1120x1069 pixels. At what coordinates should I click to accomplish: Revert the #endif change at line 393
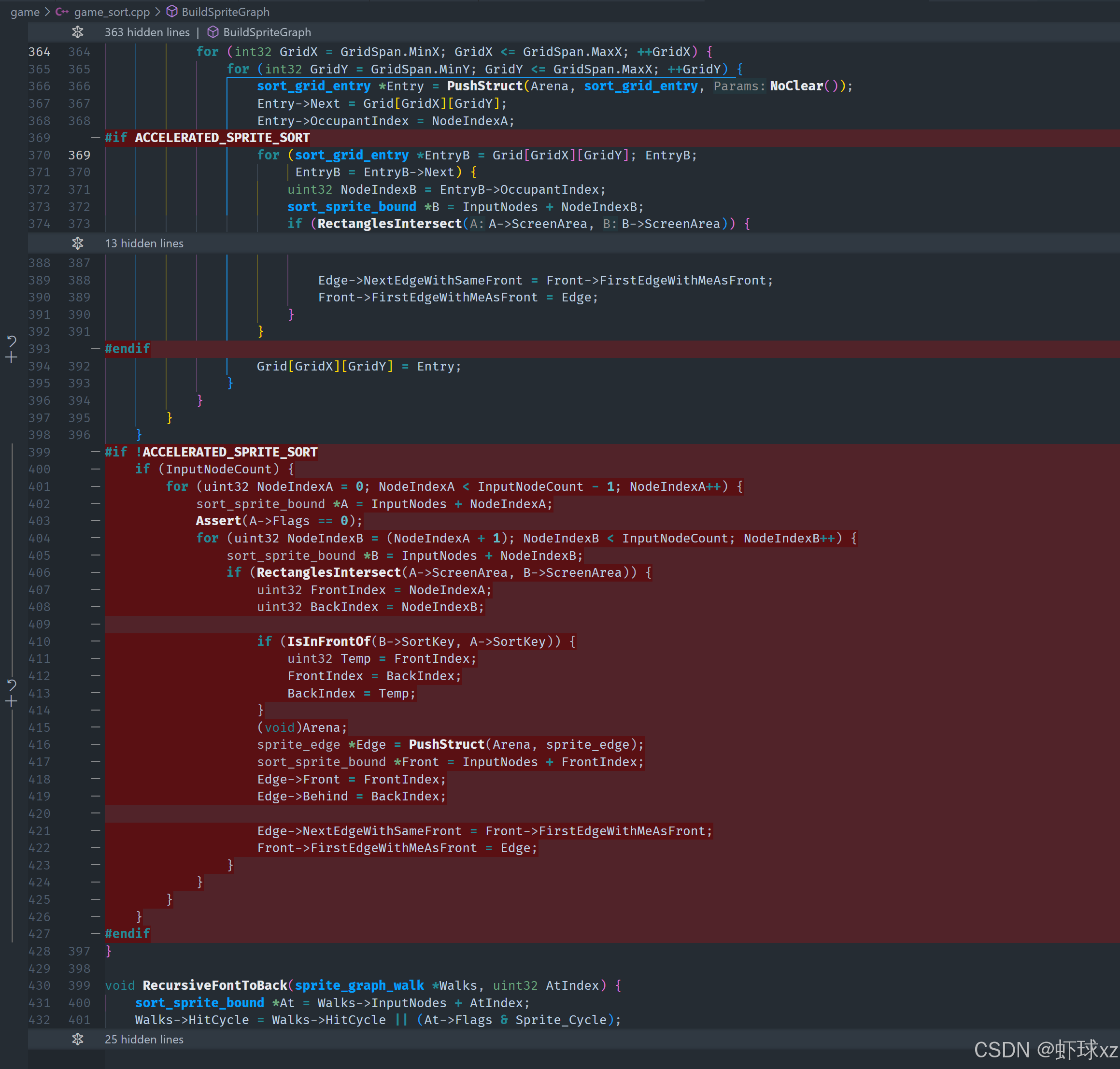tap(12, 341)
